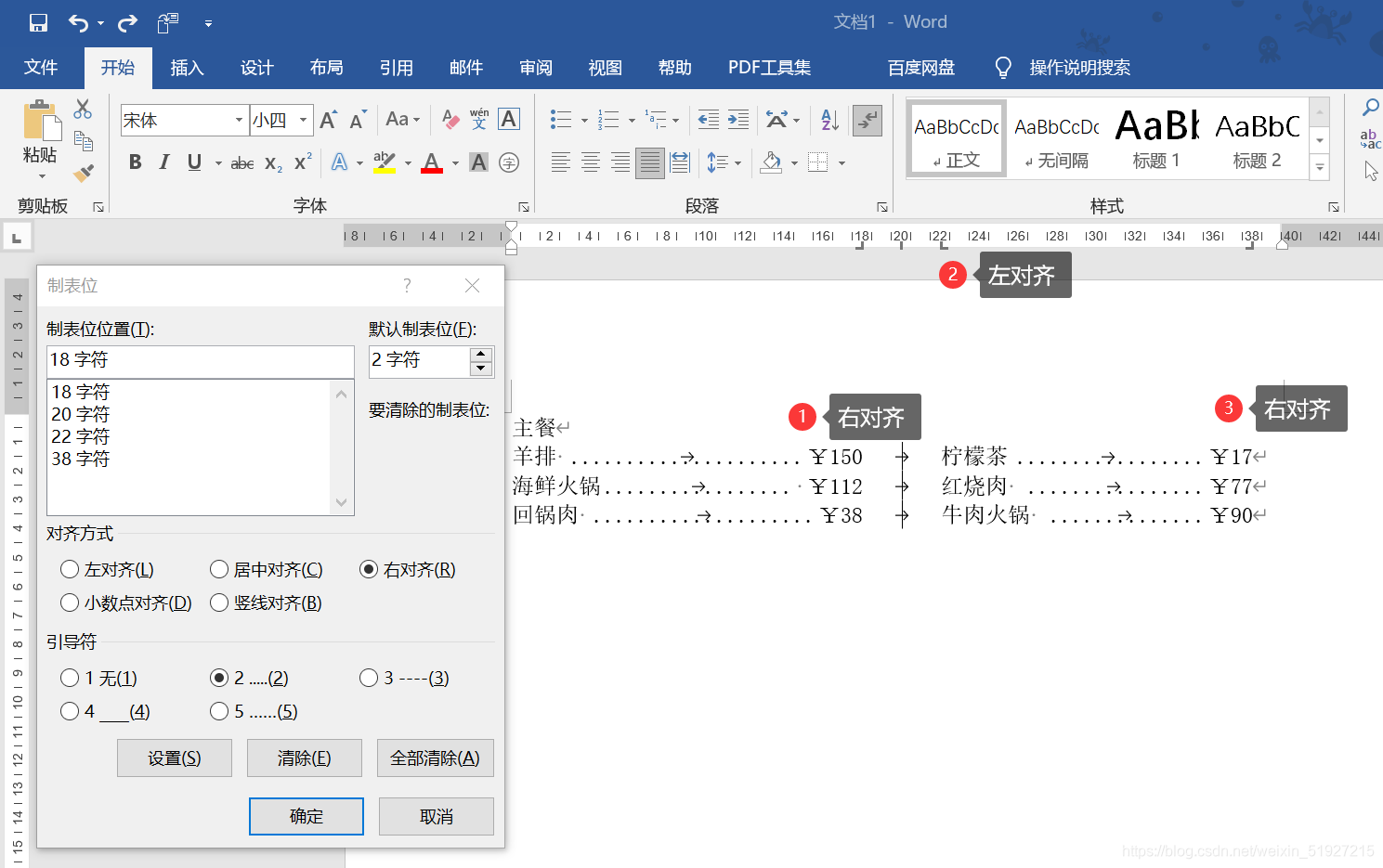This screenshot has height=868, width=1383.
Task: Select the red font color swatch
Action: tap(431, 170)
